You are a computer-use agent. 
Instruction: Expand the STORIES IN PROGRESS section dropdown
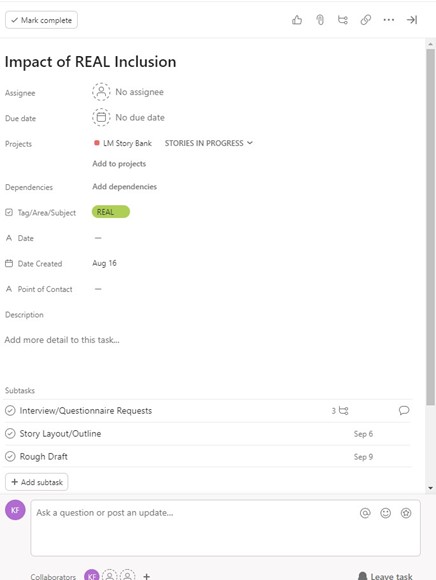click(x=209, y=143)
